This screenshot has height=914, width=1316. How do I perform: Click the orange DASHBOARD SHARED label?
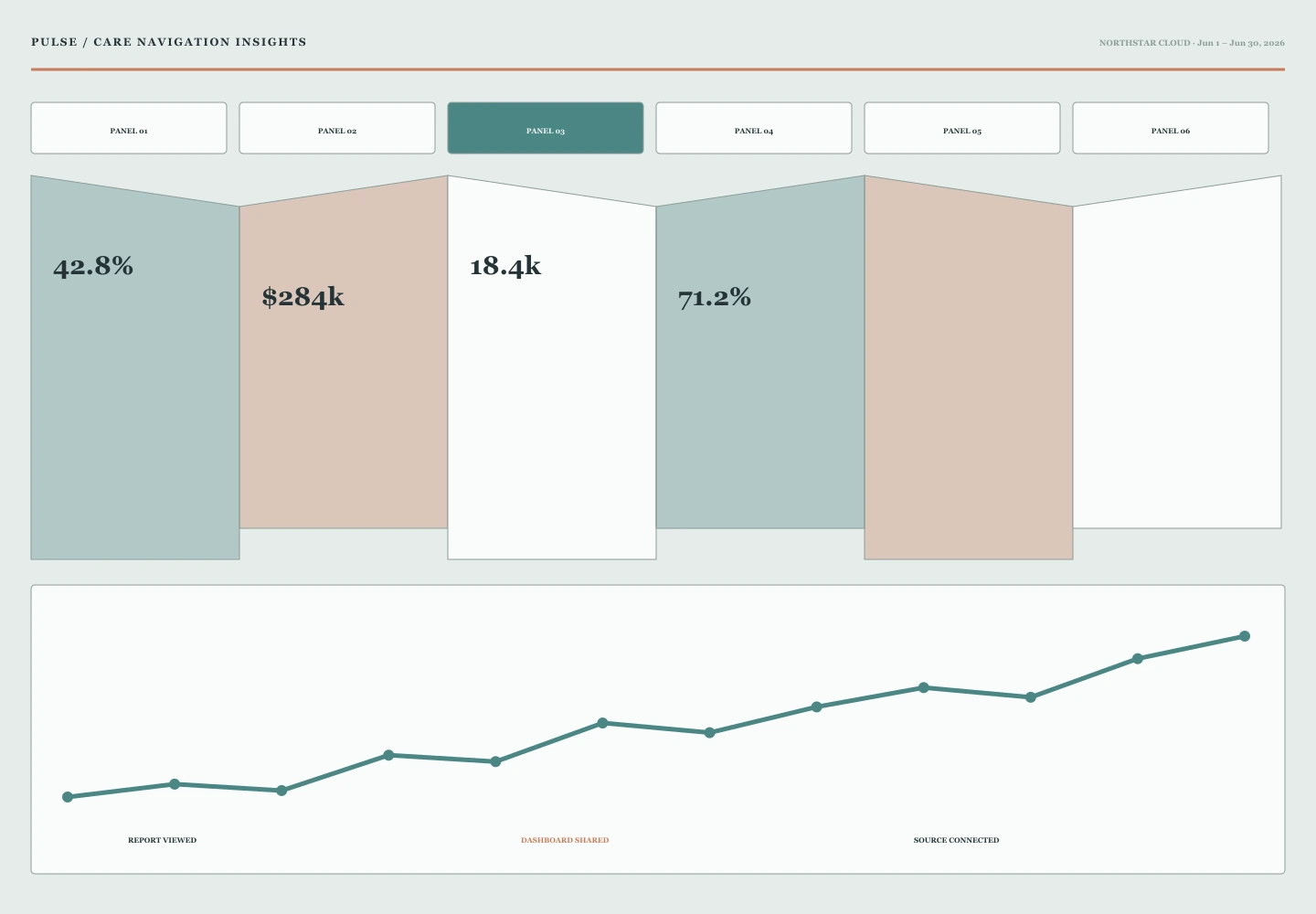[565, 840]
